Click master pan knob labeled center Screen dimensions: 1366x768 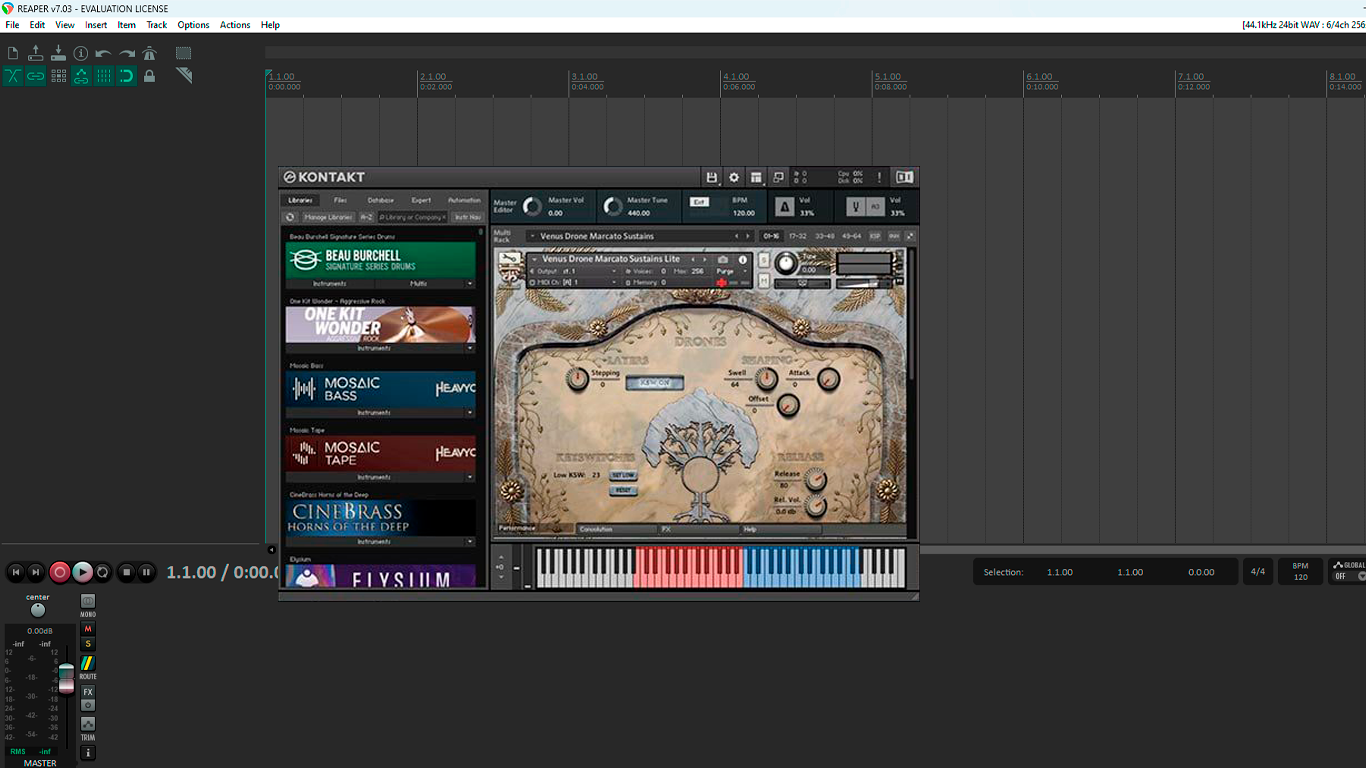pyautogui.click(x=38, y=610)
